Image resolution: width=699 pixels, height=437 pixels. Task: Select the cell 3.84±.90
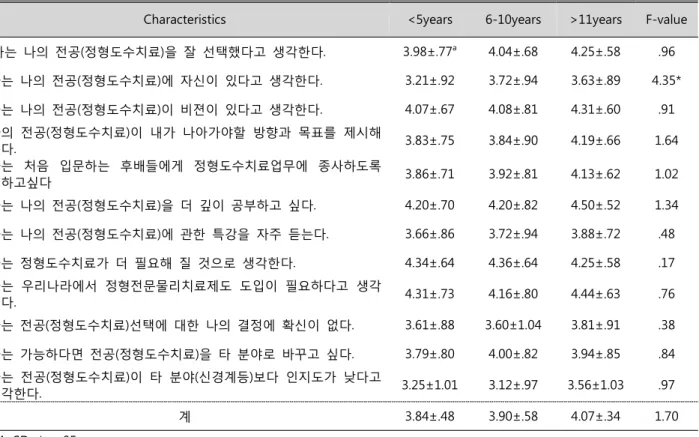click(x=513, y=141)
